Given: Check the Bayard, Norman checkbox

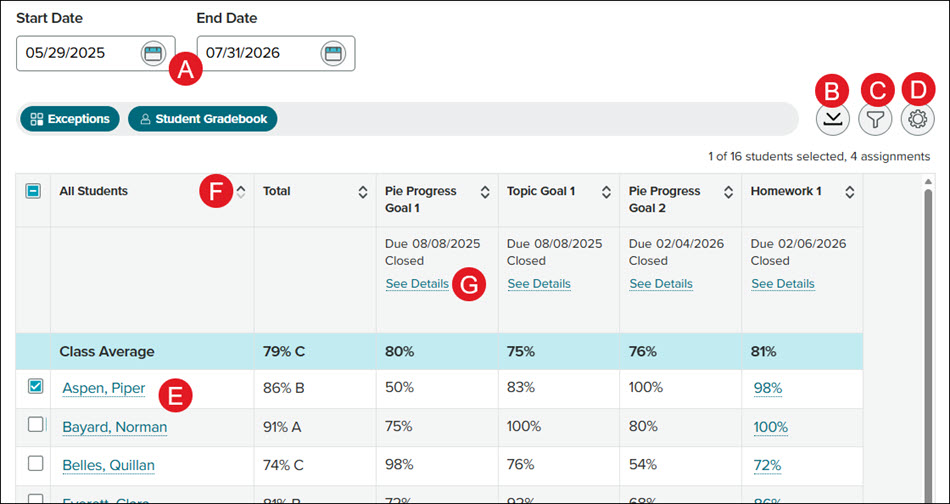Looking at the screenshot, I should click(x=35, y=425).
